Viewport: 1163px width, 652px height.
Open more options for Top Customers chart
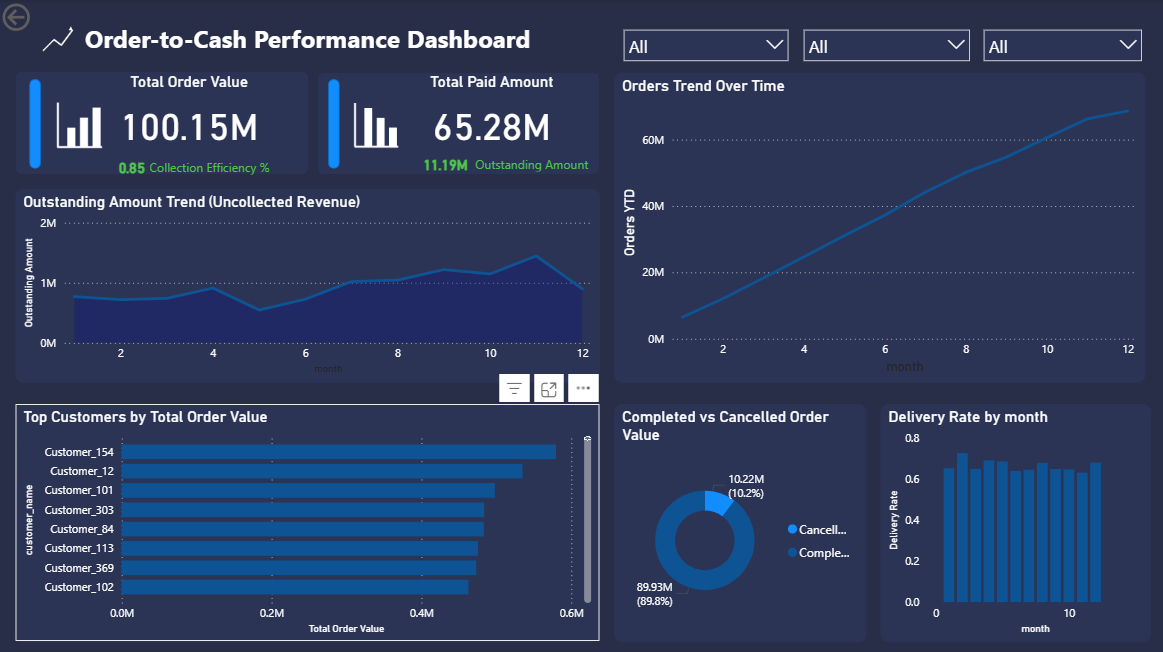tap(583, 388)
